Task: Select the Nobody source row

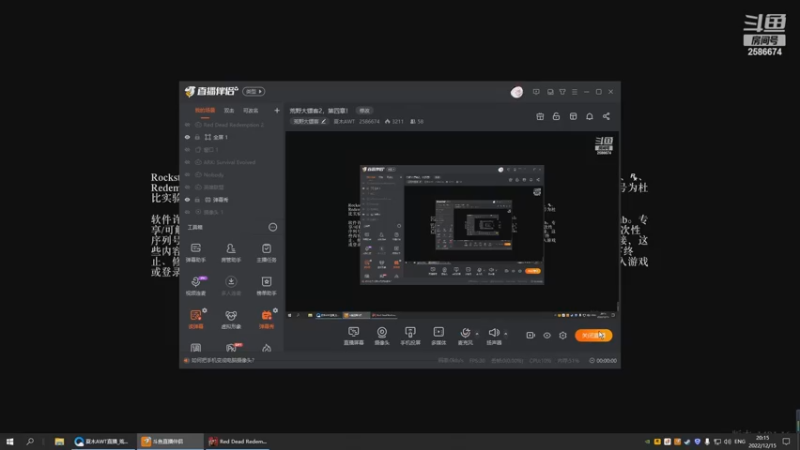Action: [x=232, y=174]
